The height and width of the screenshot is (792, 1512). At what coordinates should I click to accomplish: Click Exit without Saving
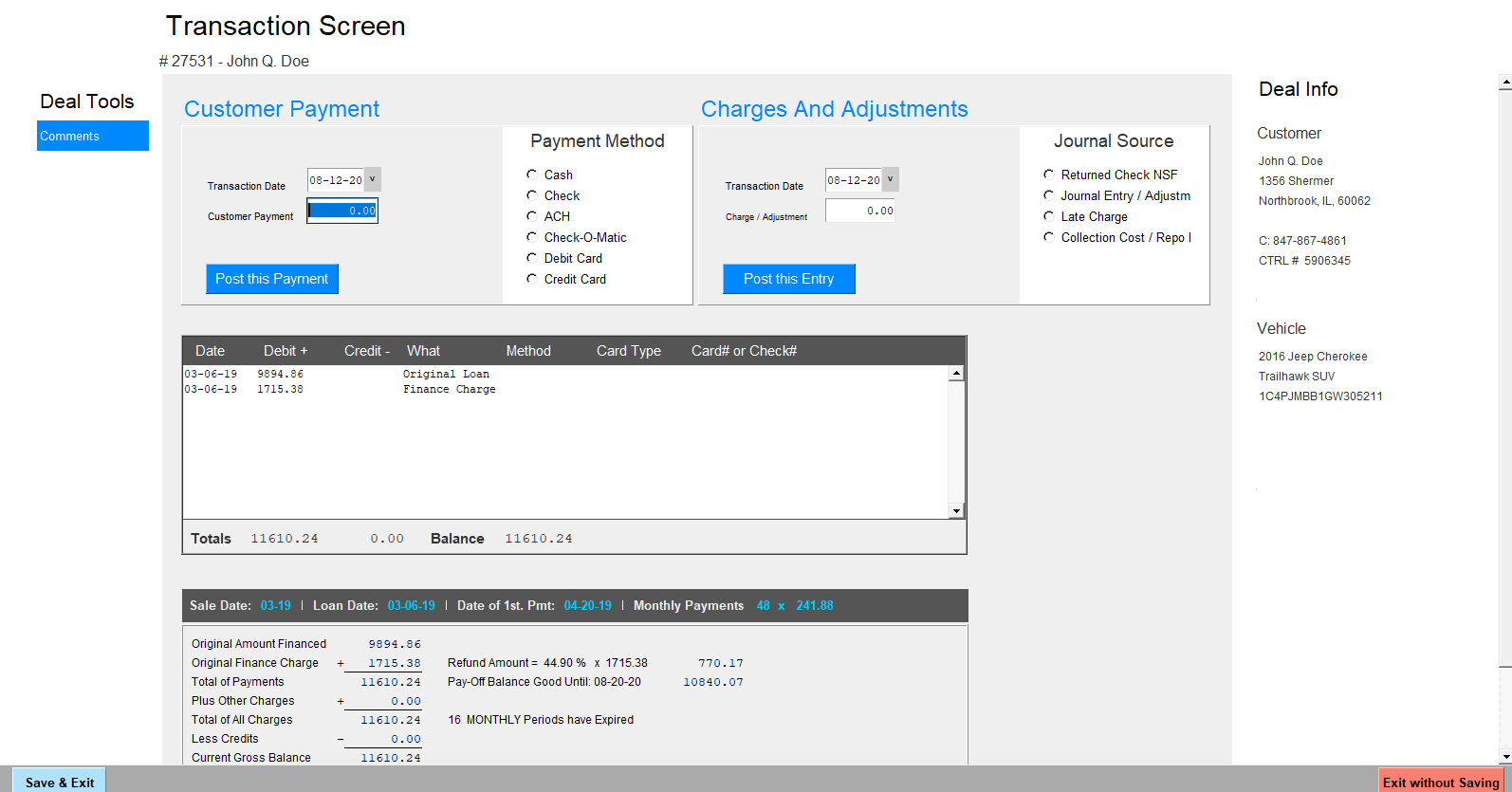pos(1440,782)
